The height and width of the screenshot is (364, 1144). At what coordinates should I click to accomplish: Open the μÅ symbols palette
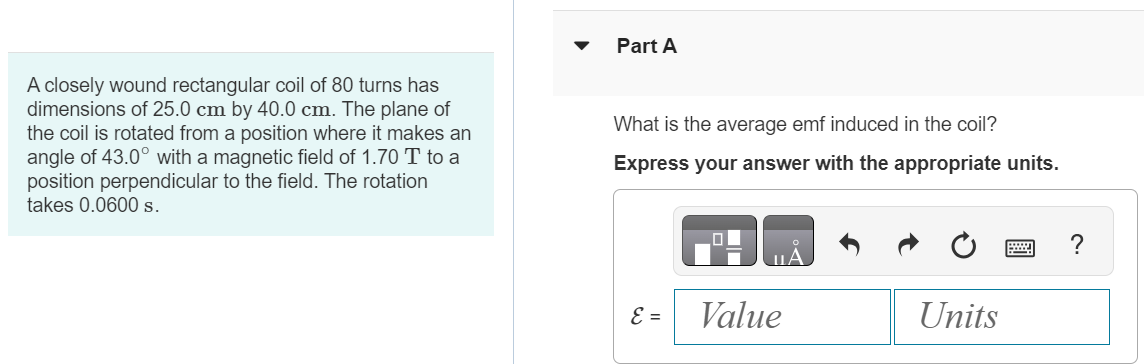788,241
